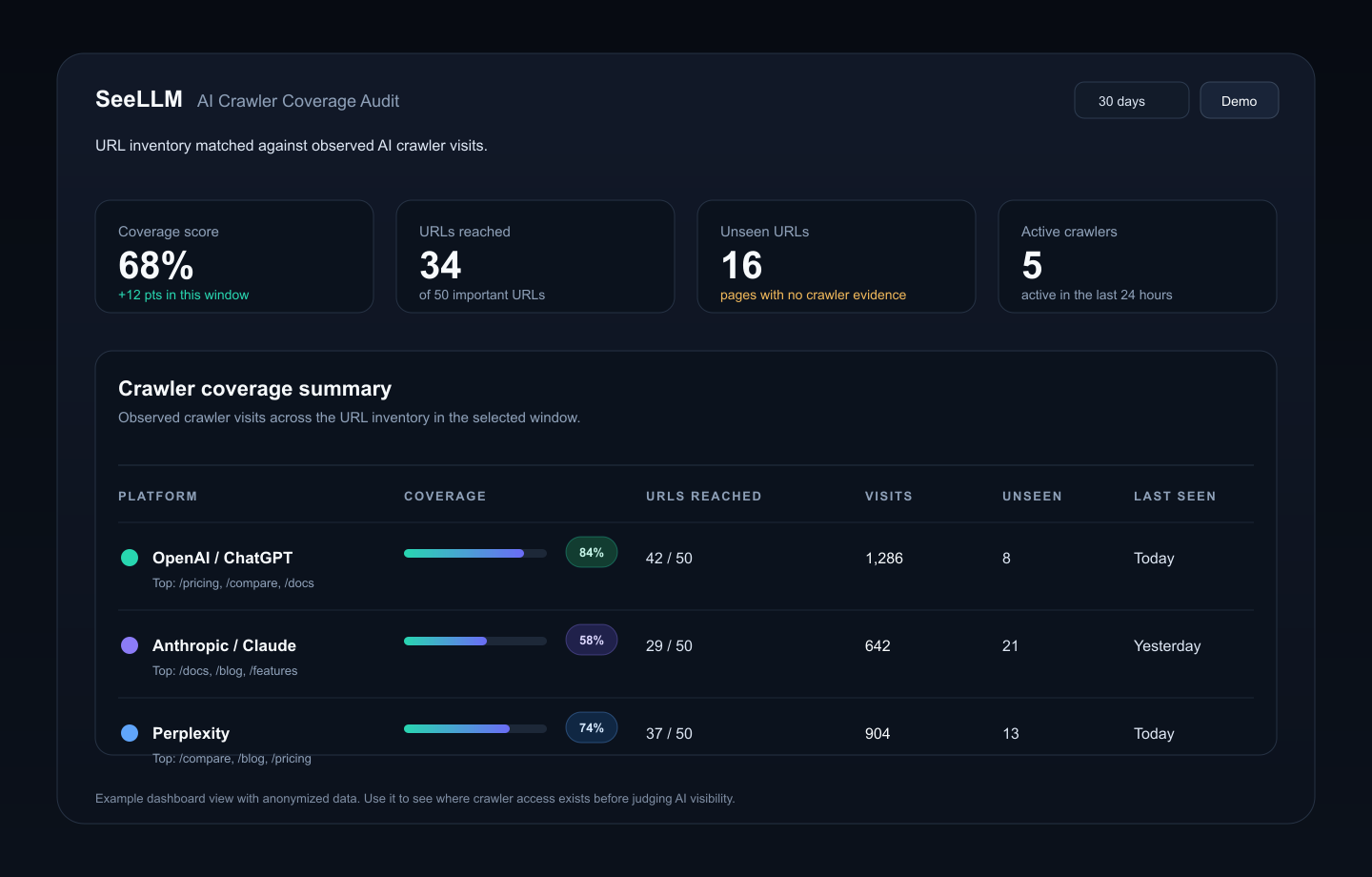This screenshot has height=877, width=1372.
Task: Click the purple Anthropic / Claude status dot
Action: coord(130,645)
